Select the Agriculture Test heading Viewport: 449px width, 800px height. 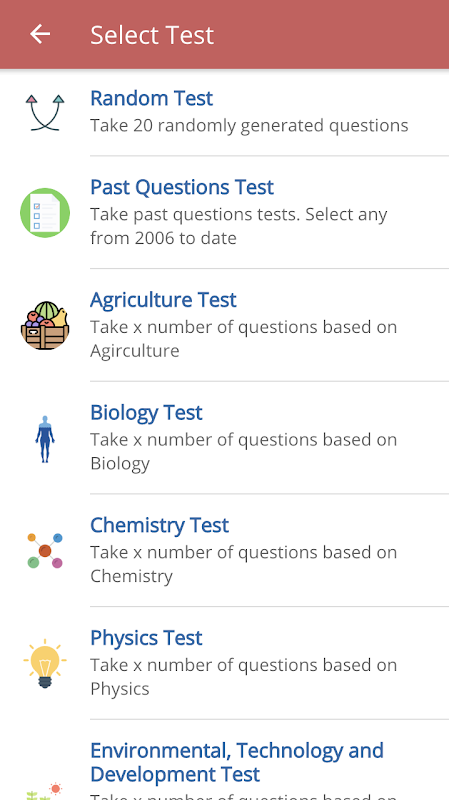tap(163, 299)
